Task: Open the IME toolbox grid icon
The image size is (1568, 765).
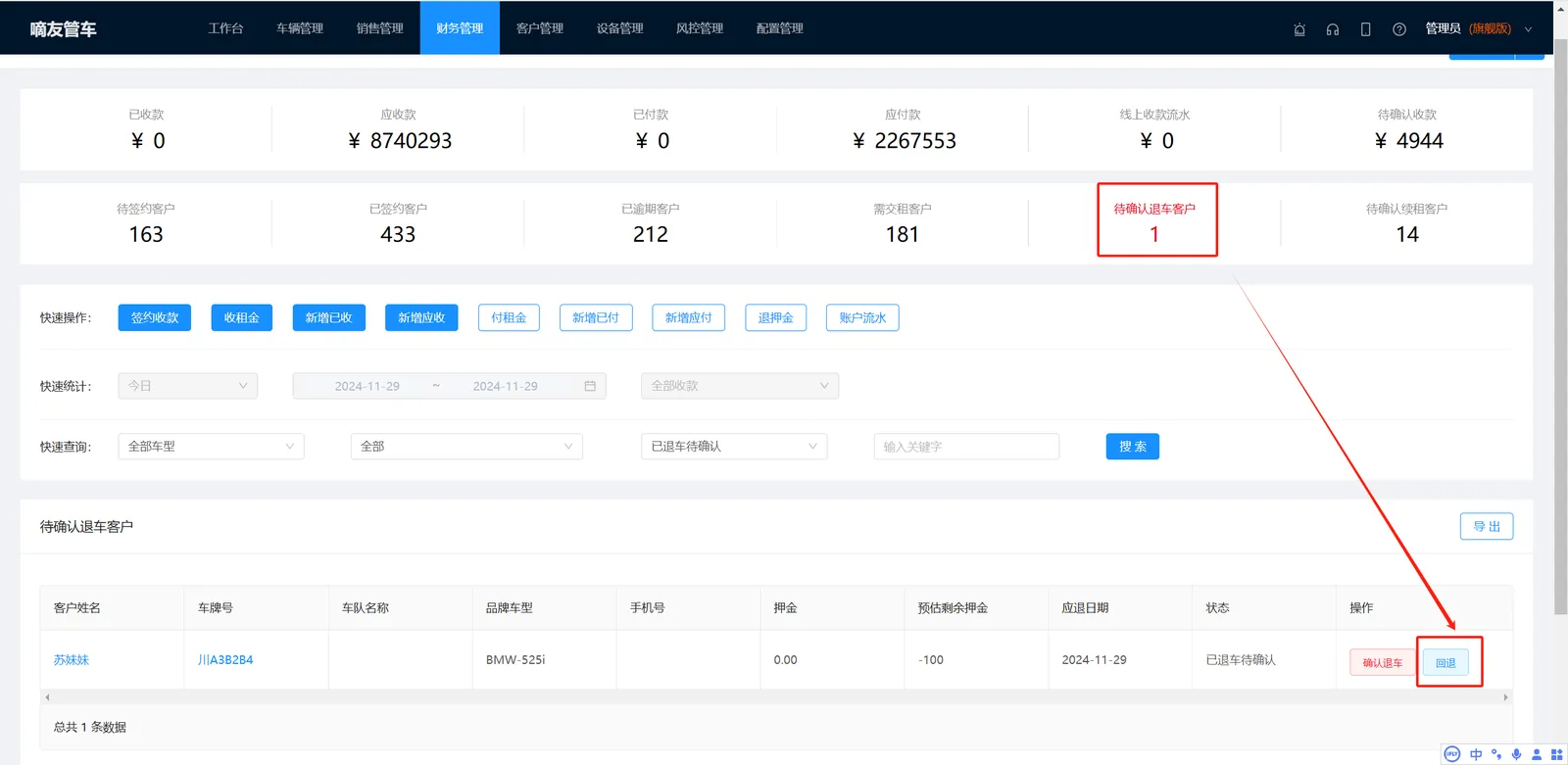Action: click(1556, 754)
